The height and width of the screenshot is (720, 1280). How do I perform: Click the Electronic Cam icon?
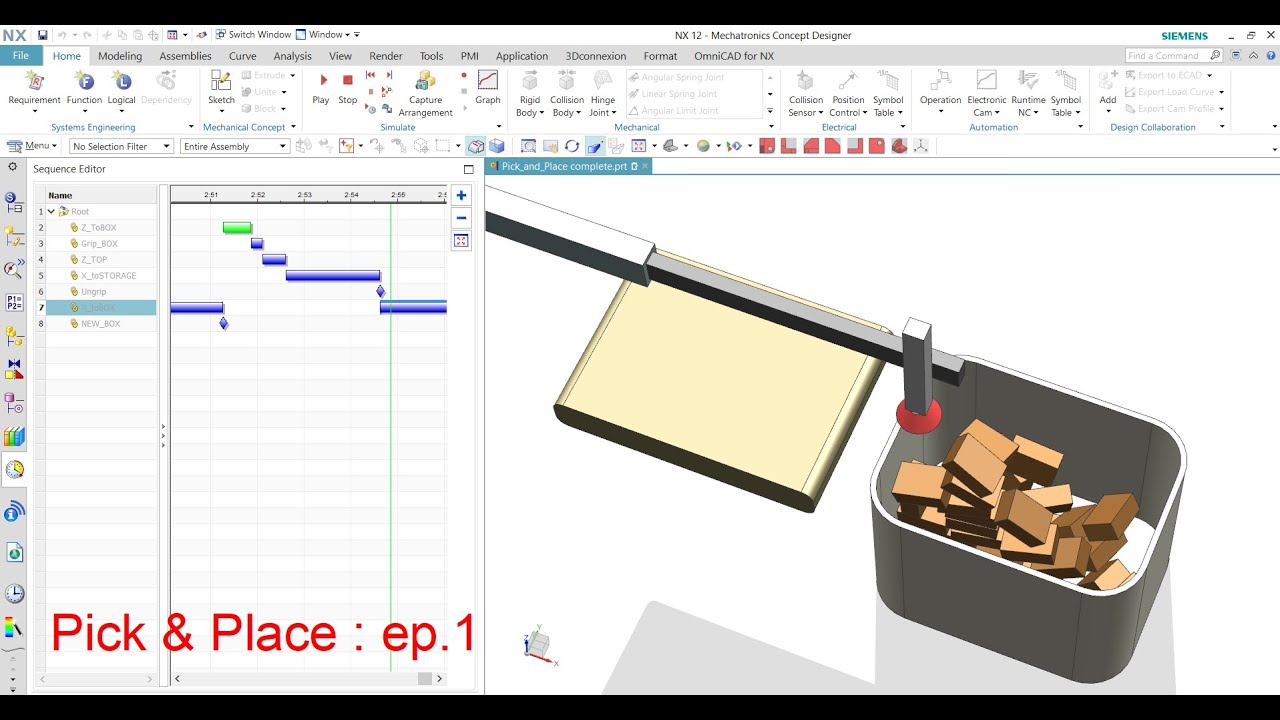987,81
